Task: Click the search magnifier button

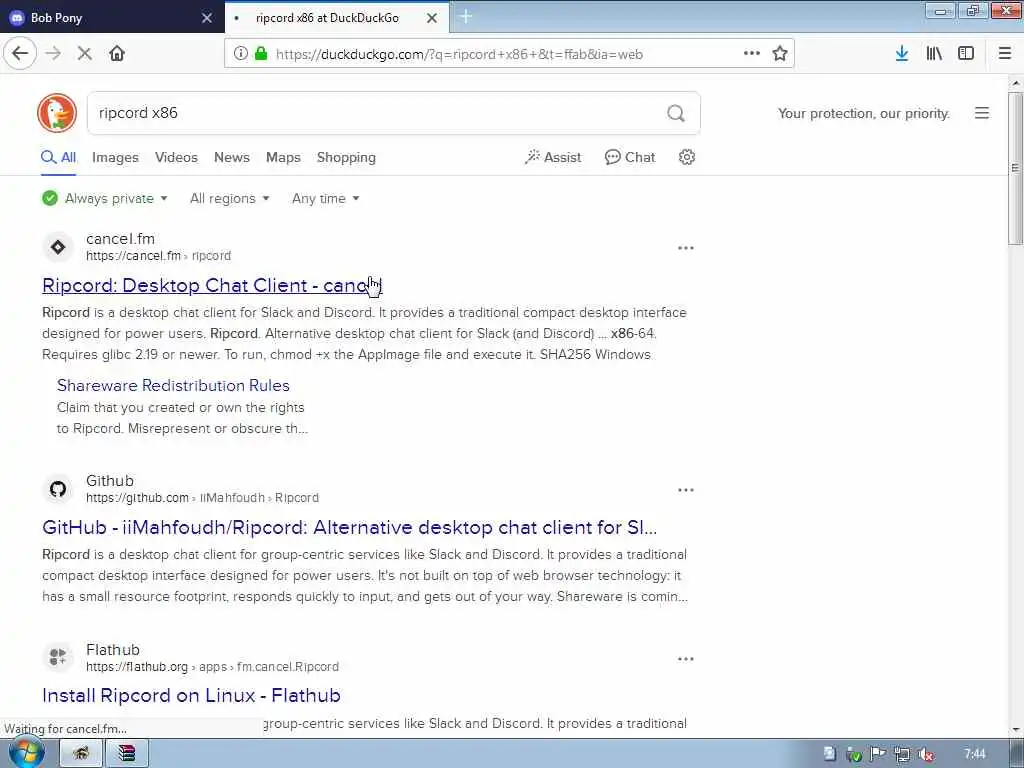Action: [676, 113]
